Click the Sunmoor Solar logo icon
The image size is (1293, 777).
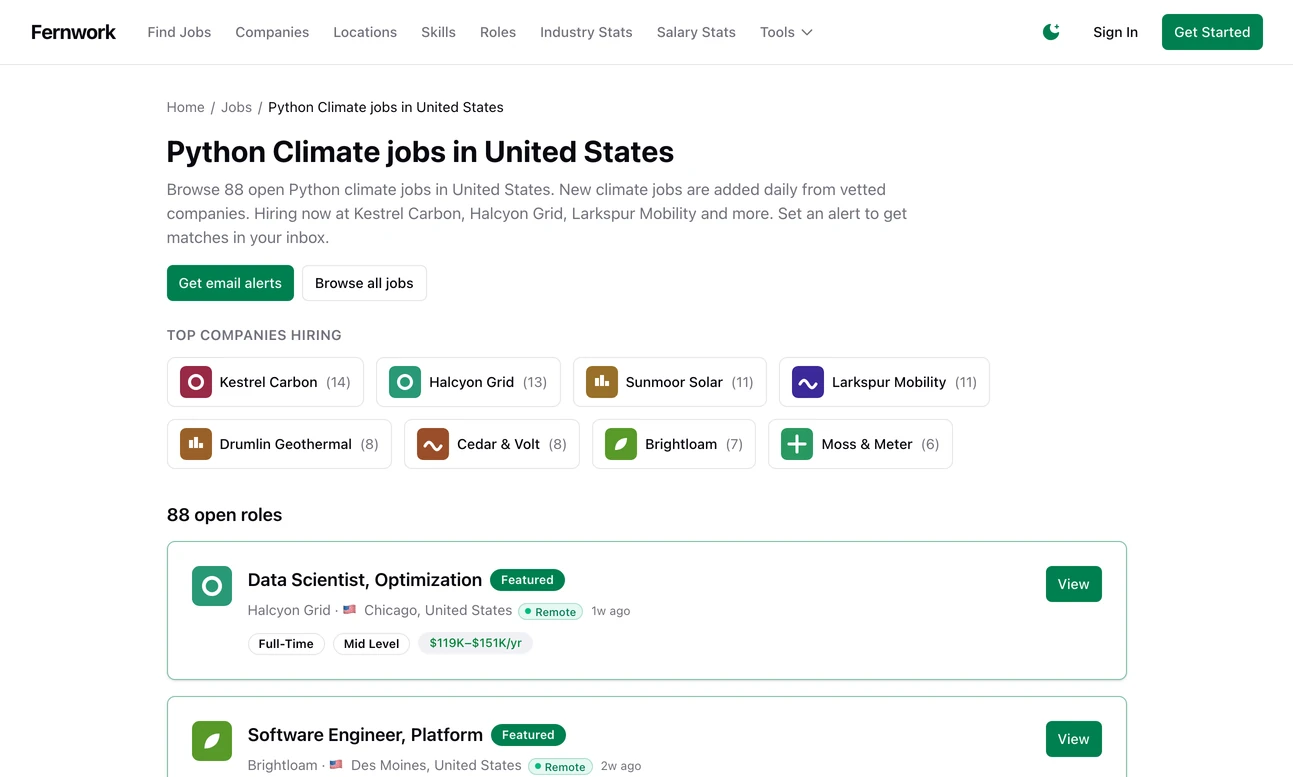(x=602, y=382)
